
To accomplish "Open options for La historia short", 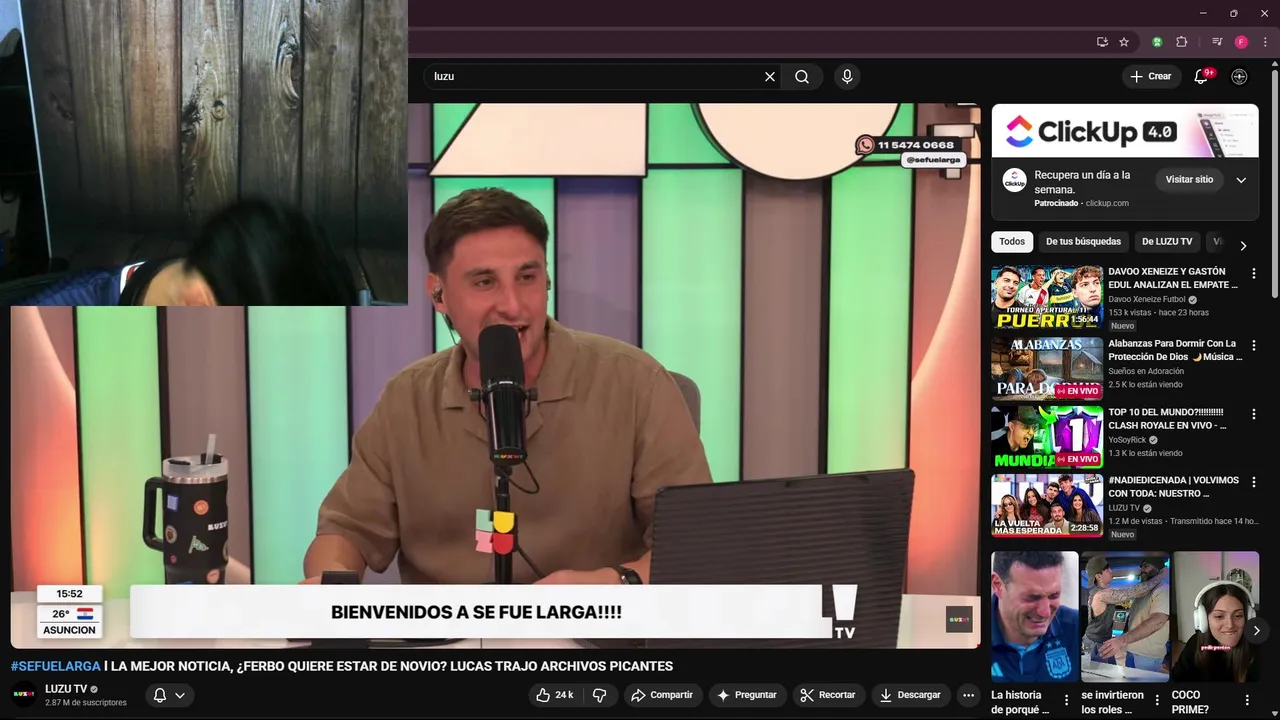I will pyautogui.click(x=1066, y=700).
